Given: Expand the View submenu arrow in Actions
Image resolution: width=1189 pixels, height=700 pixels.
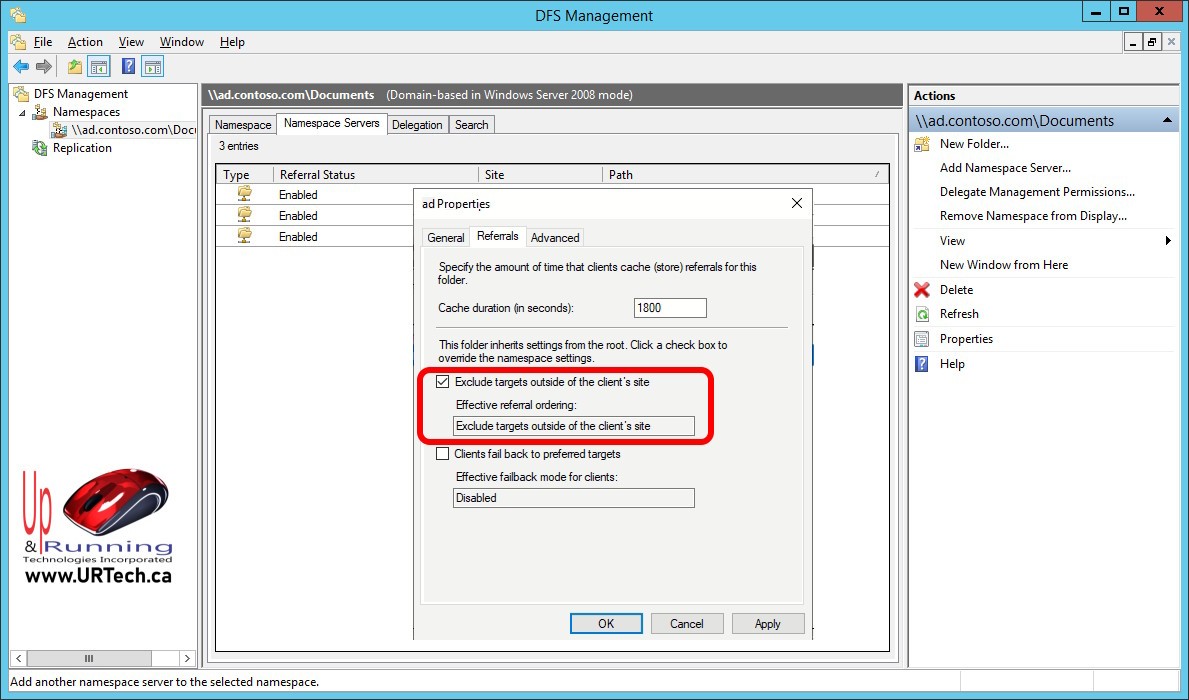Looking at the screenshot, I should click(1168, 241).
